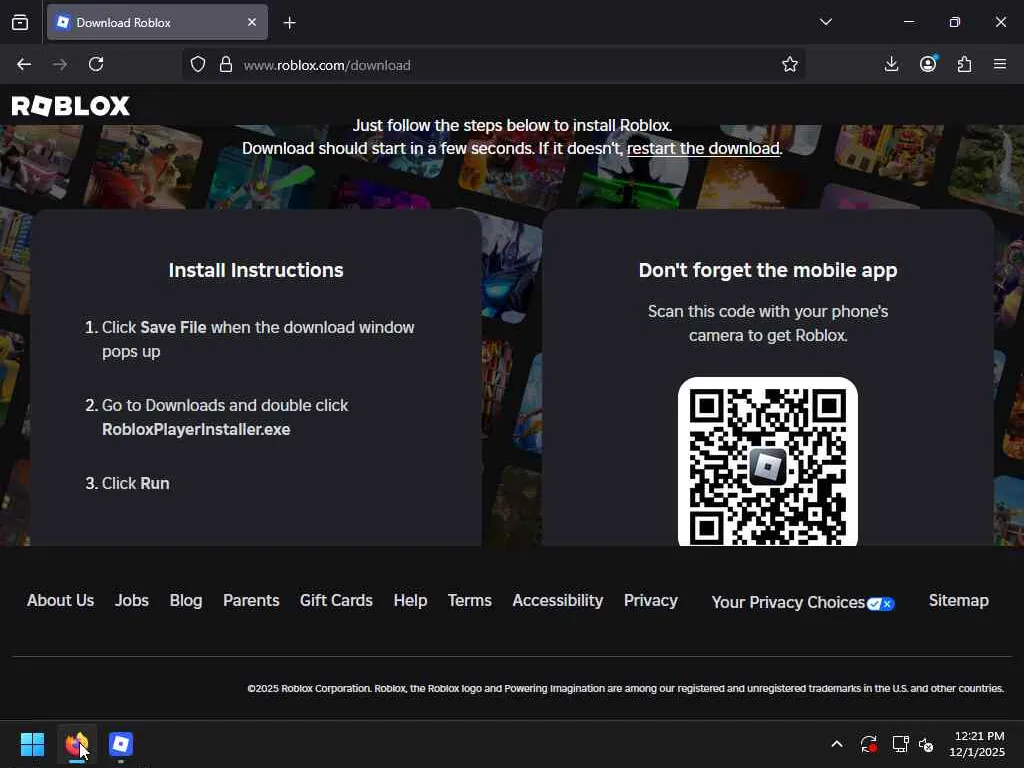Close the Download Roblox tab
Screen dimensions: 1024x768
click(252, 22)
